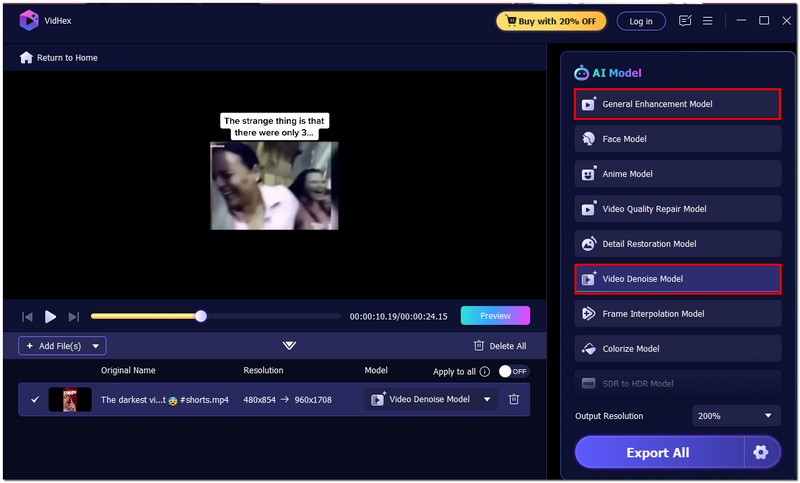Skip to next frame button

[73, 317]
